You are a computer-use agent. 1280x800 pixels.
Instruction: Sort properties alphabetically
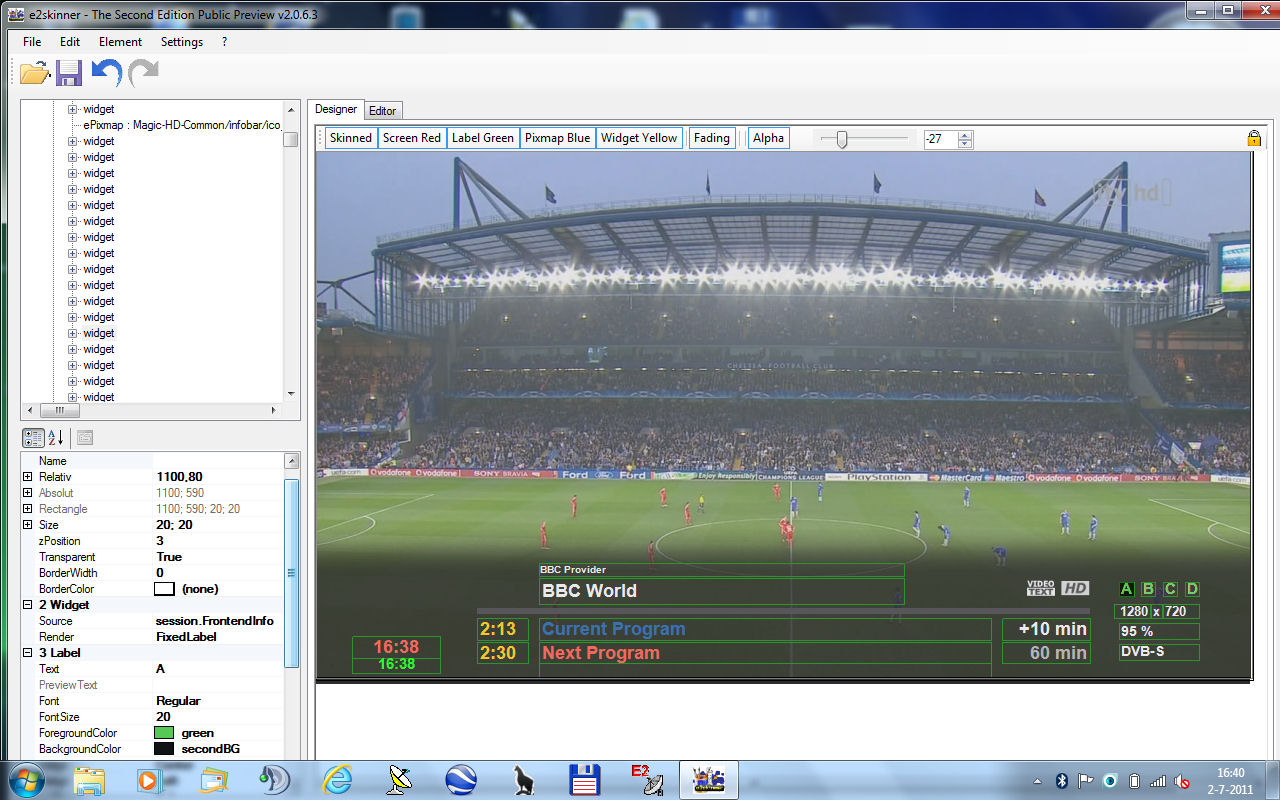56,437
